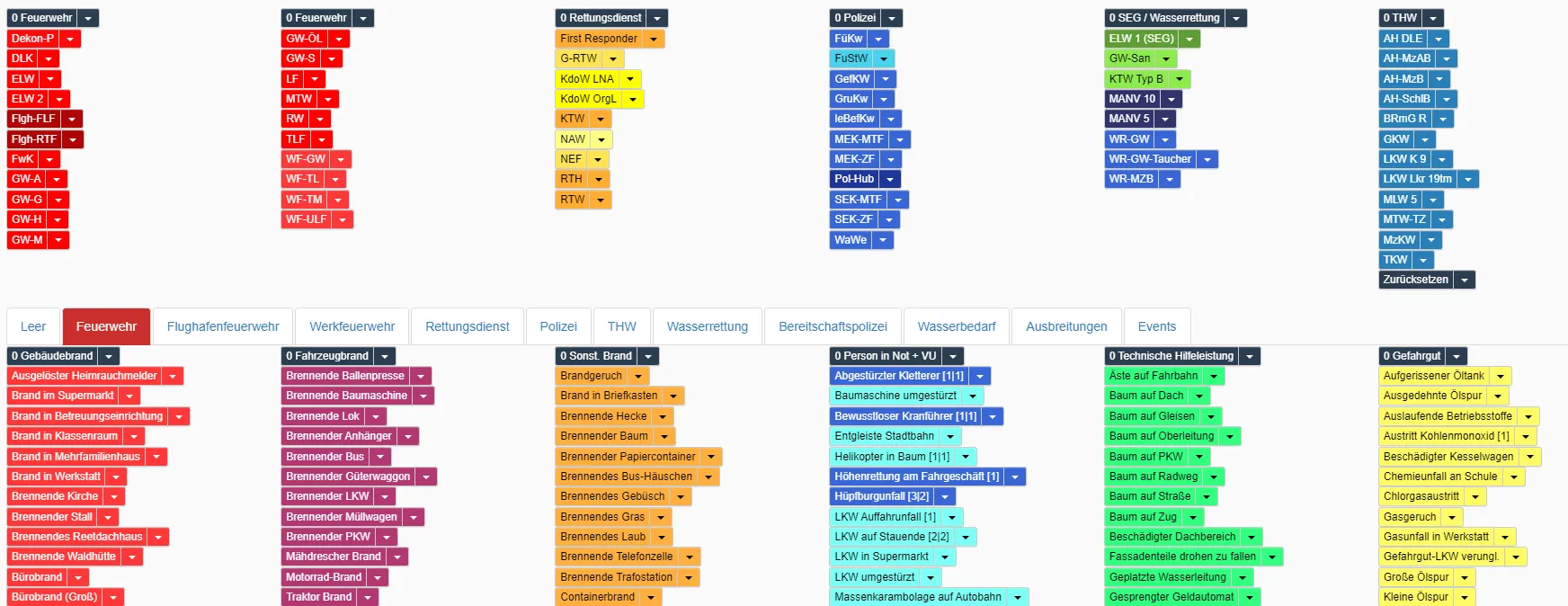Viewport: 1568px width, 606px height.
Task: Open the dropdown caret of 0 Gebäudebrand
Action: (x=109, y=356)
